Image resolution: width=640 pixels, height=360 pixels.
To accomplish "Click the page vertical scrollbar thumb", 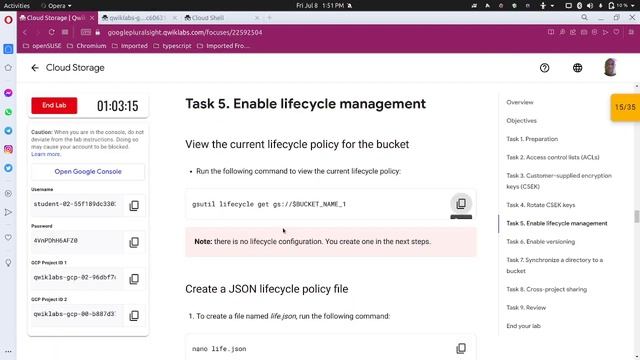I will (636, 216).
